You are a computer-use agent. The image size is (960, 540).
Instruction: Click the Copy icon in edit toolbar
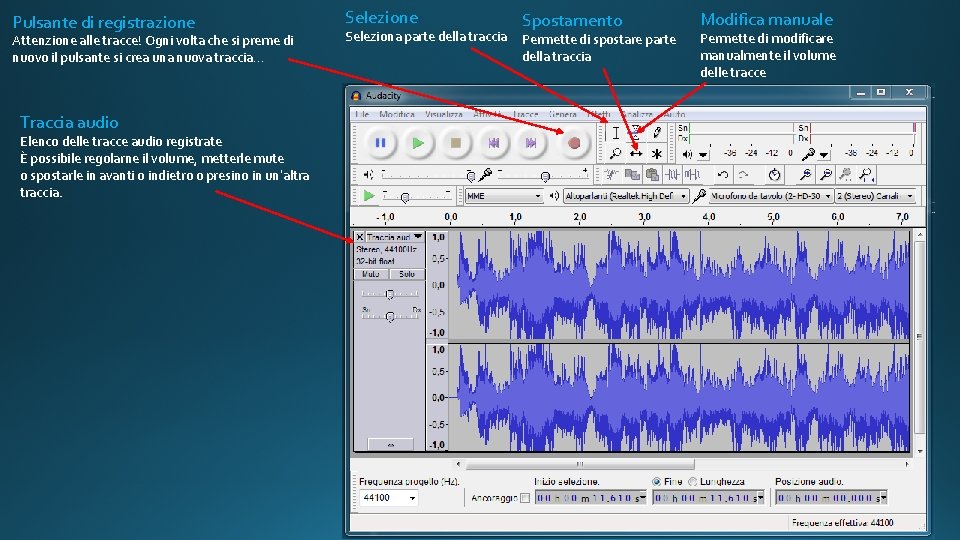tap(632, 175)
